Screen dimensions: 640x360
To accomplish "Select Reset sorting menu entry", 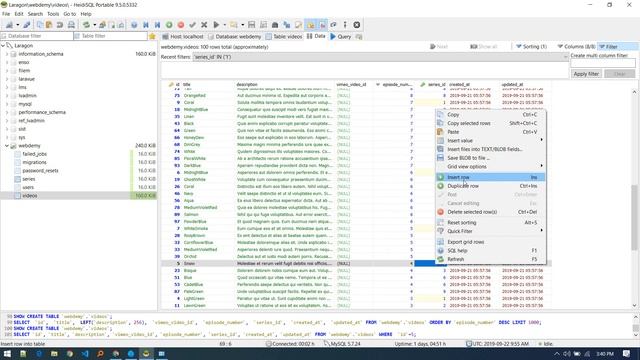I will click(x=490, y=222).
